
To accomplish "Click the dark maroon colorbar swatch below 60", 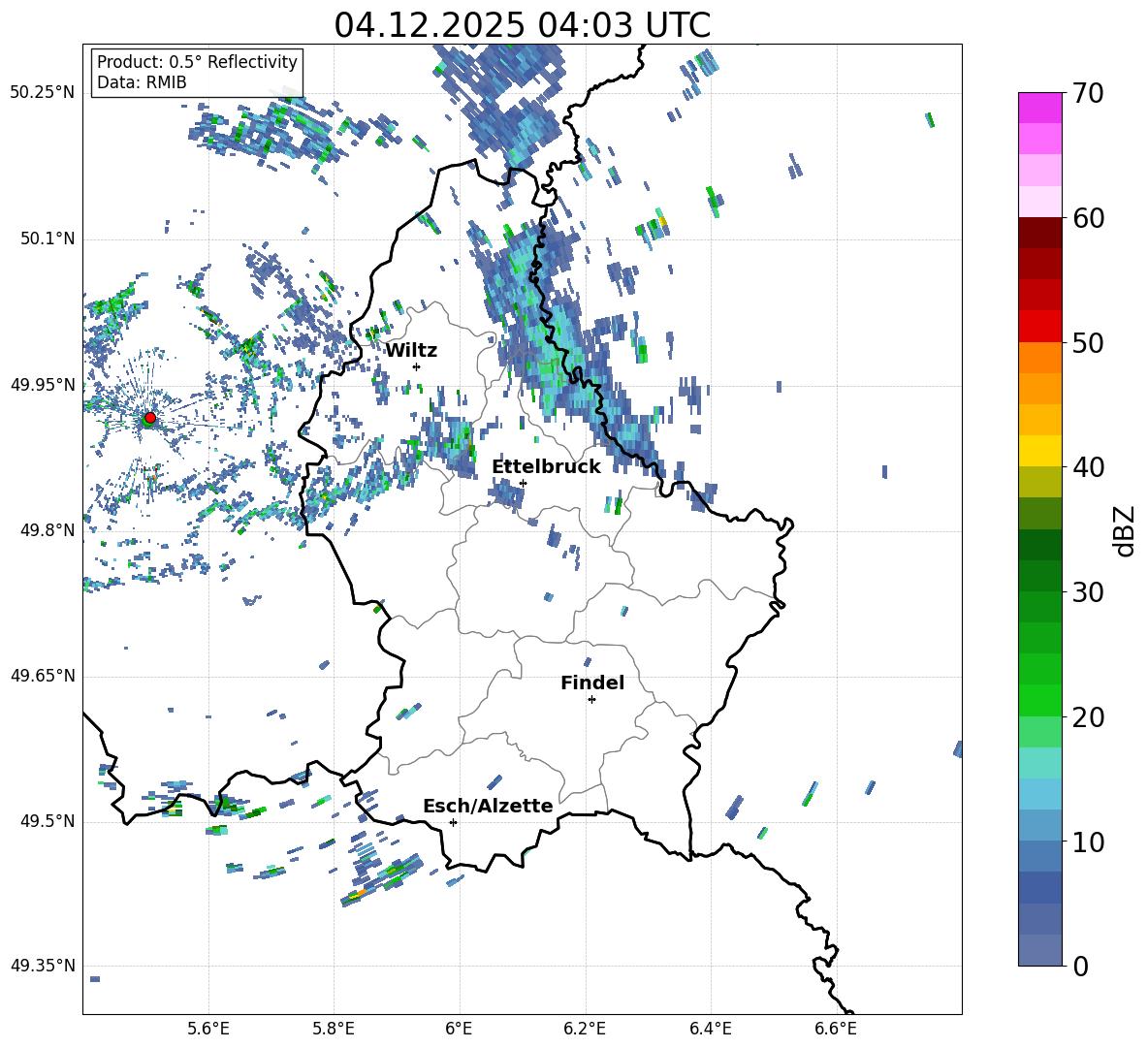I will click(x=1039, y=233).
